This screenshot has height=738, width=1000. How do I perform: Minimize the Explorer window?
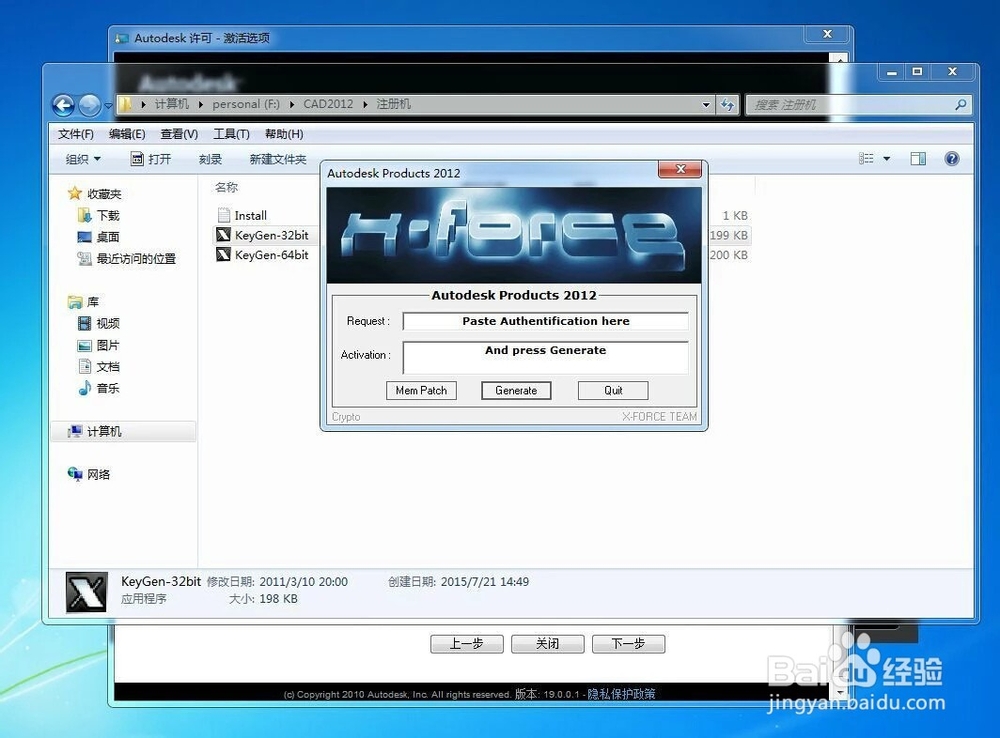tap(892, 71)
